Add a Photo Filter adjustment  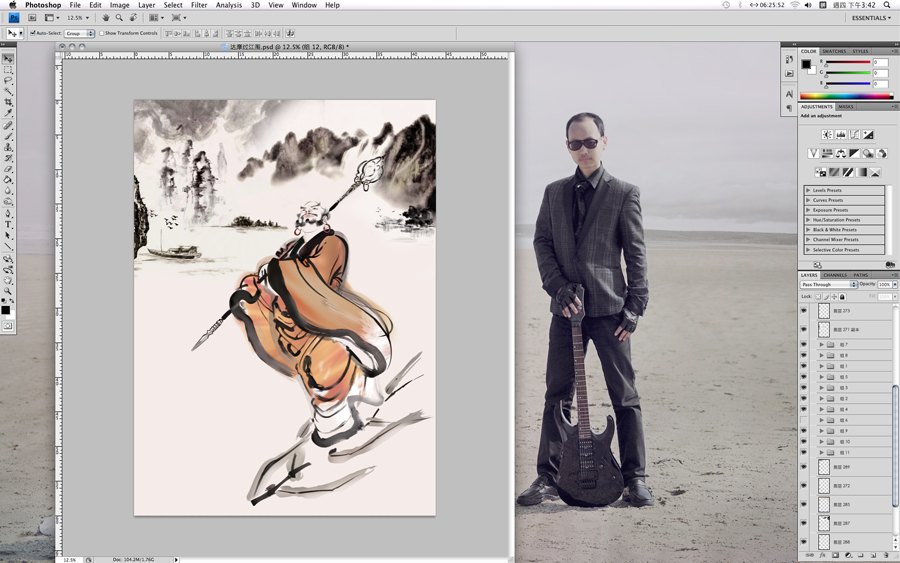point(868,153)
